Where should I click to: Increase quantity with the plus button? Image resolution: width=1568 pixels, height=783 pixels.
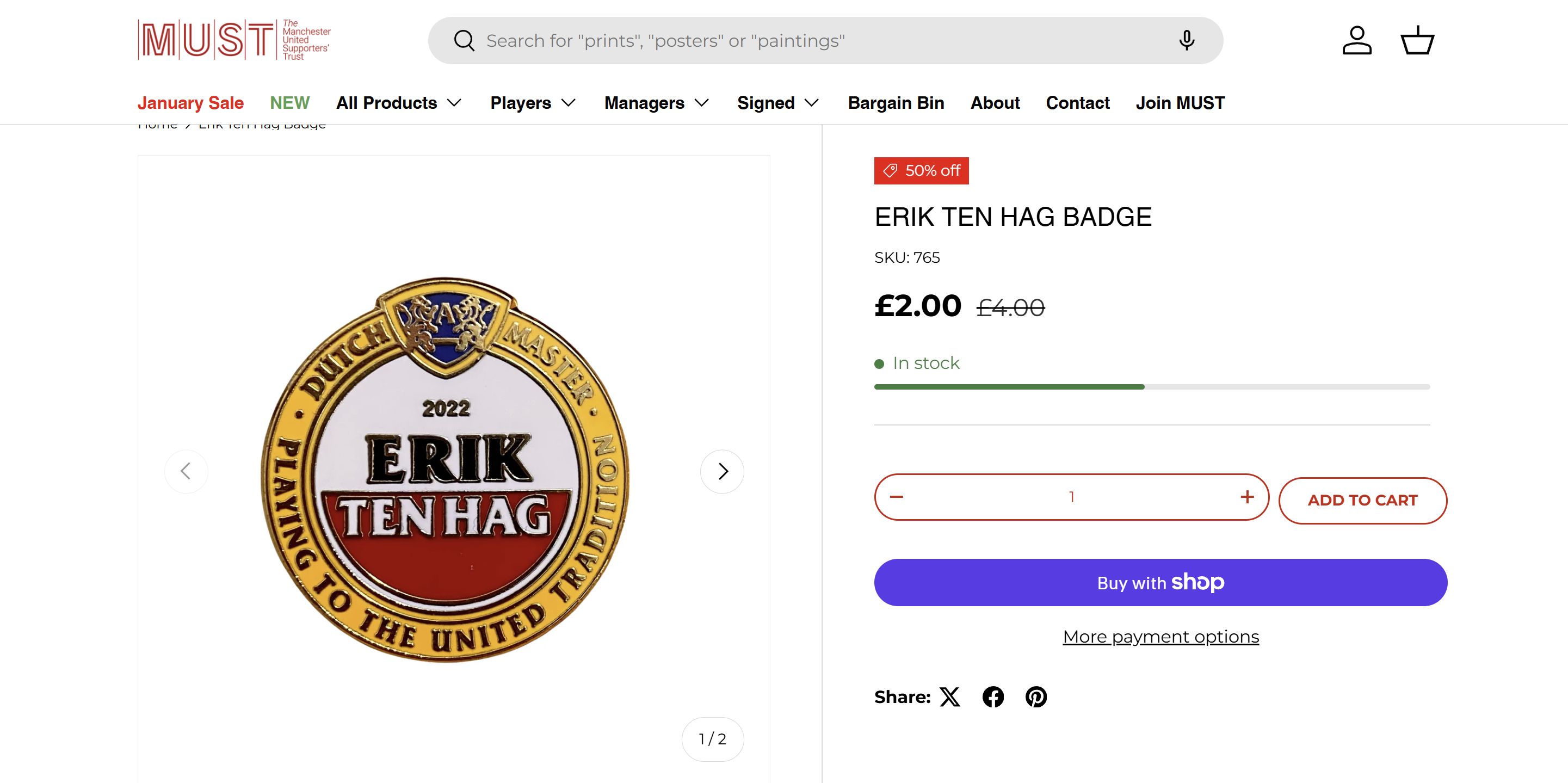(1247, 497)
